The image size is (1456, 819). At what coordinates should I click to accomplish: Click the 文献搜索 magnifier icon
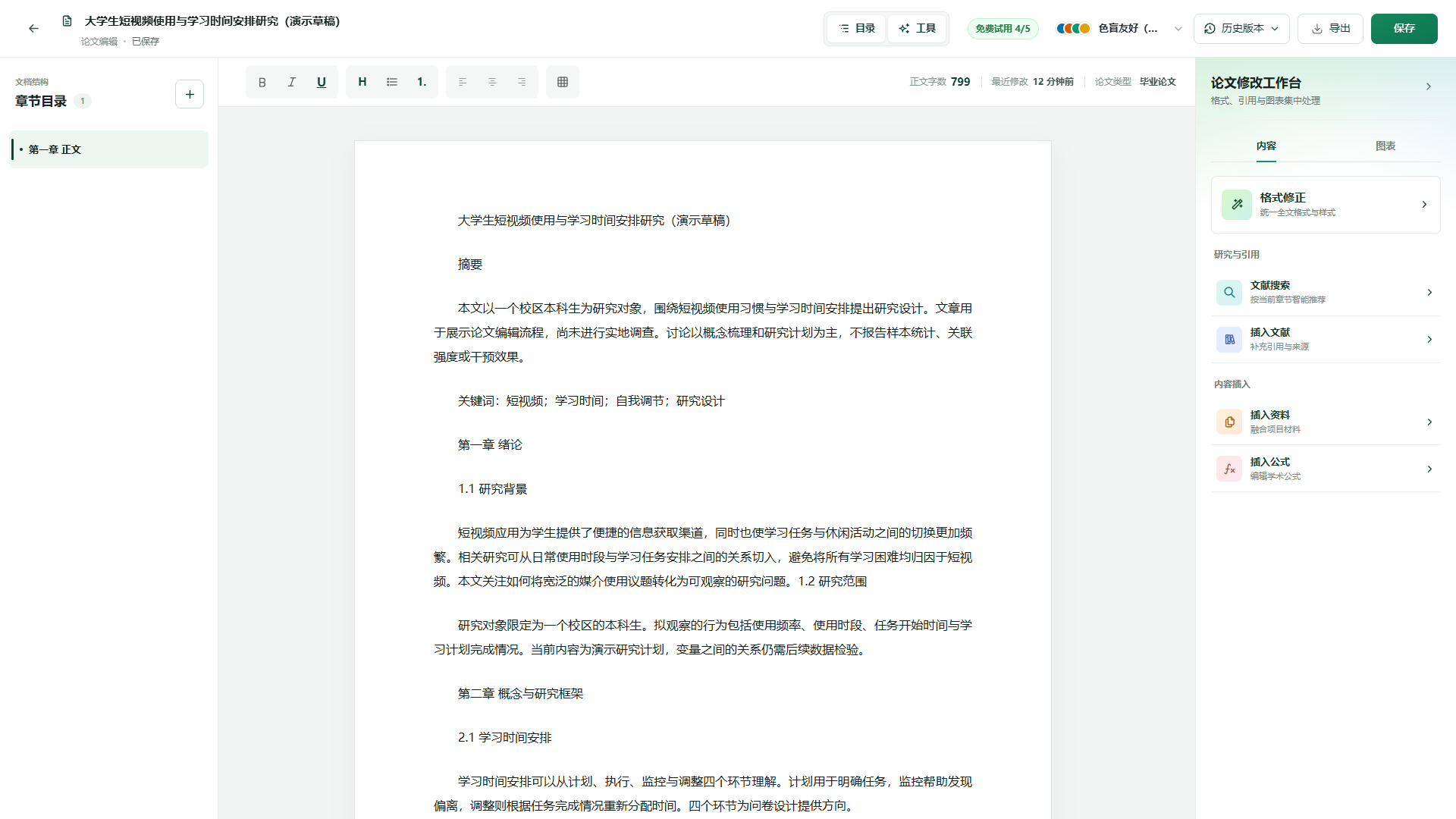point(1229,292)
